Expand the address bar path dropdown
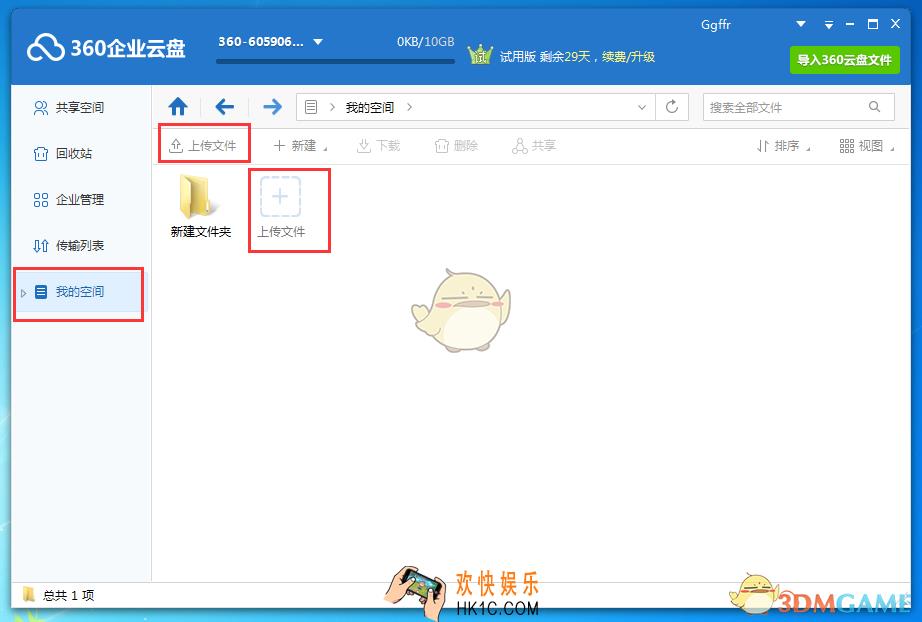922x622 pixels. point(642,107)
